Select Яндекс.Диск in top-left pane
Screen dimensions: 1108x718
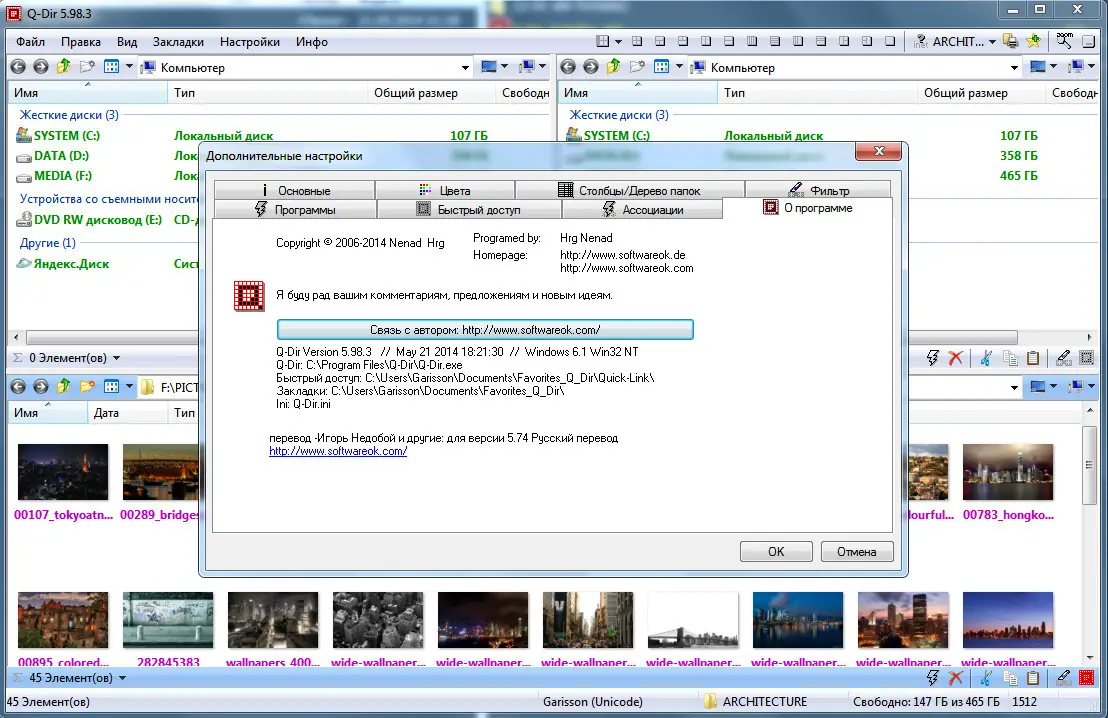tap(63, 264)
